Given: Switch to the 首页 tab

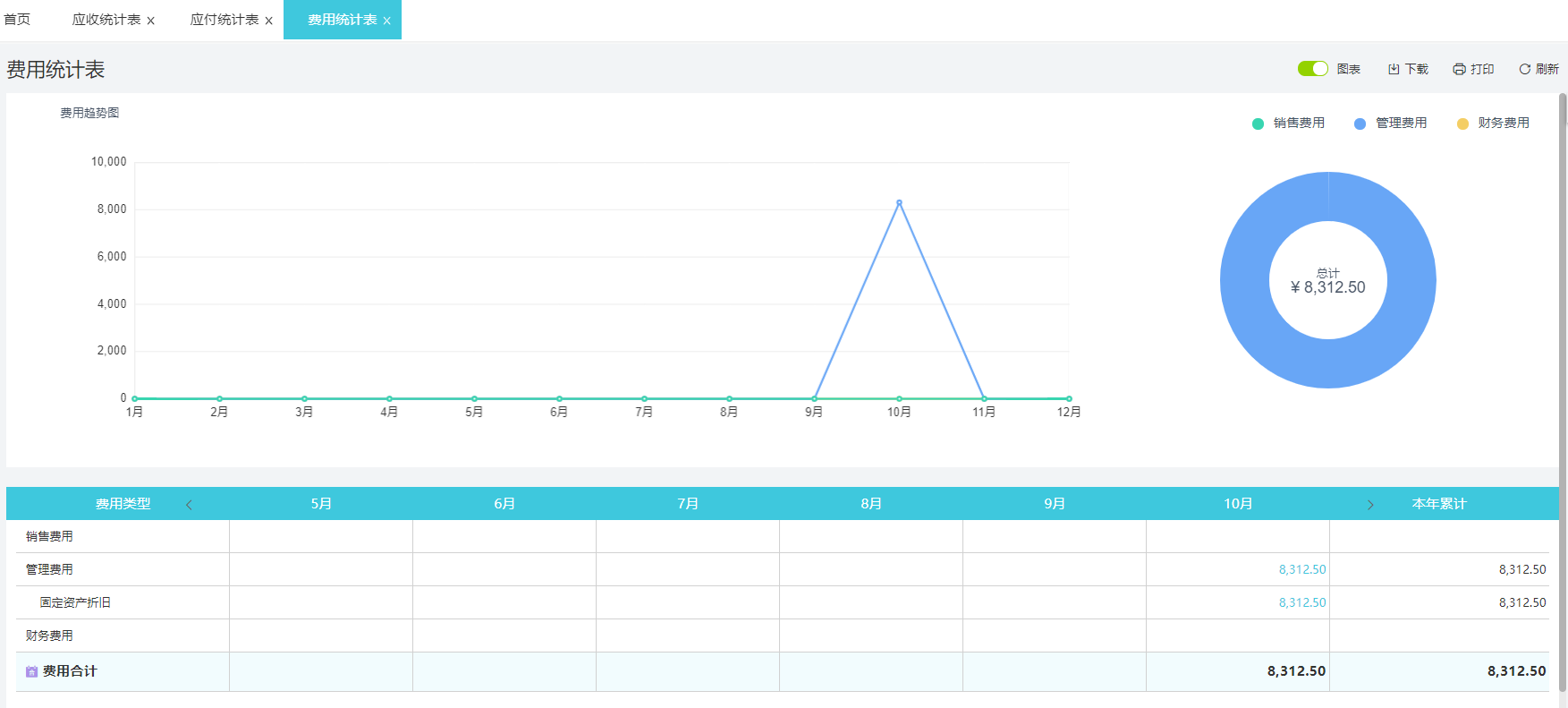Looking at the screenshot, I should pyautogui.click(x=17, y=20).
